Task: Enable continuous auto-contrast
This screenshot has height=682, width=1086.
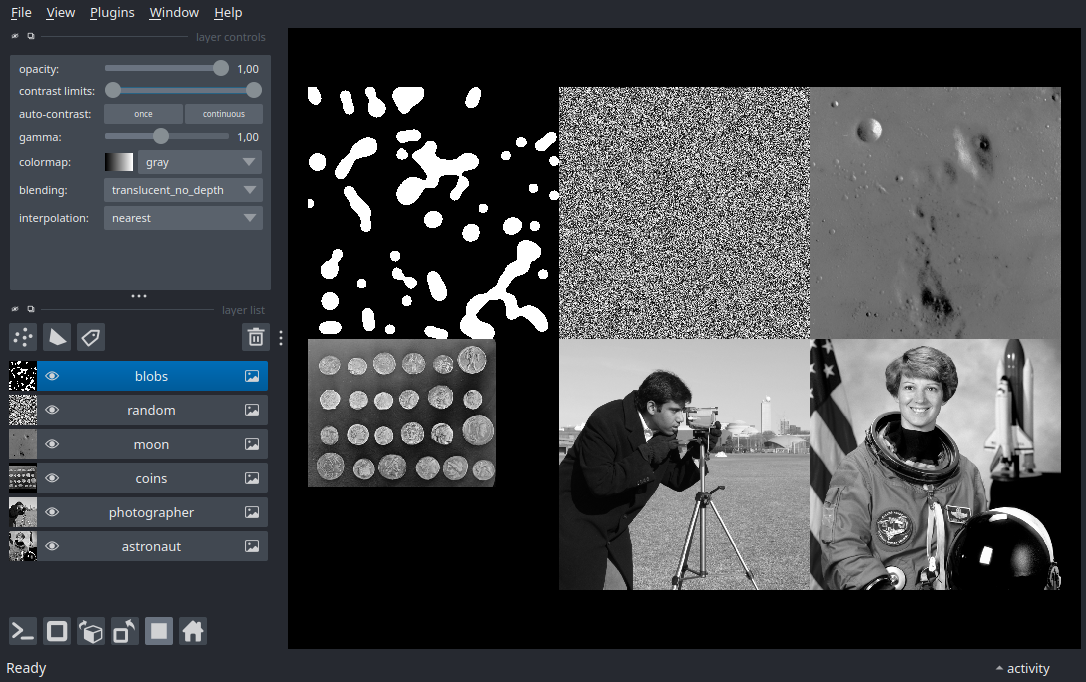Action: pyautogui.click(x=224, y=114)
